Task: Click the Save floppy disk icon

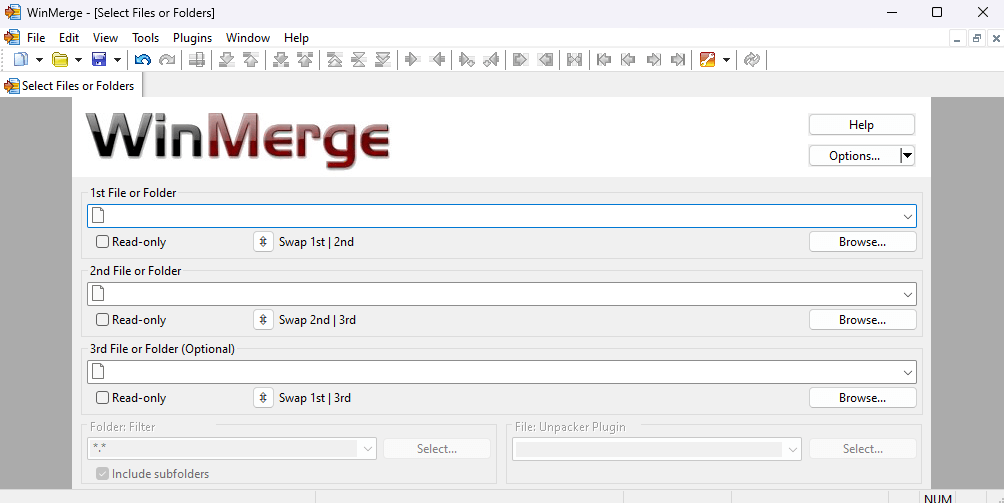Action: click(x=99, y=60)
